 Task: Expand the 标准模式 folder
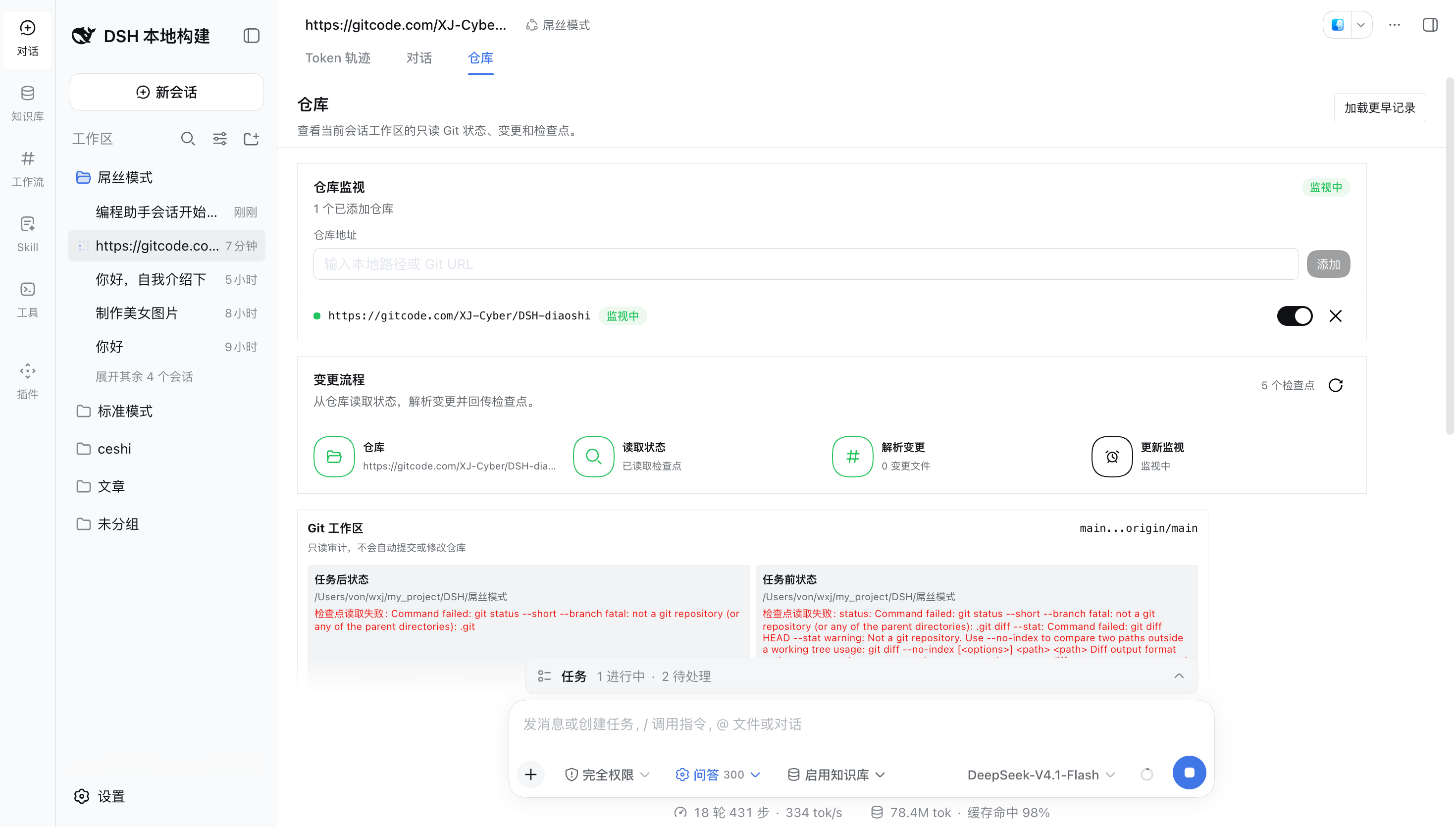[x=166, y=411]
